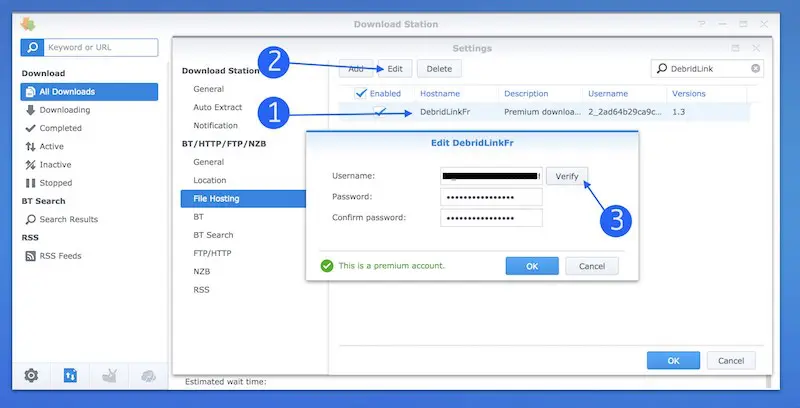
Task: Click the DebridLink filter search field
Action: pos(707,68)
